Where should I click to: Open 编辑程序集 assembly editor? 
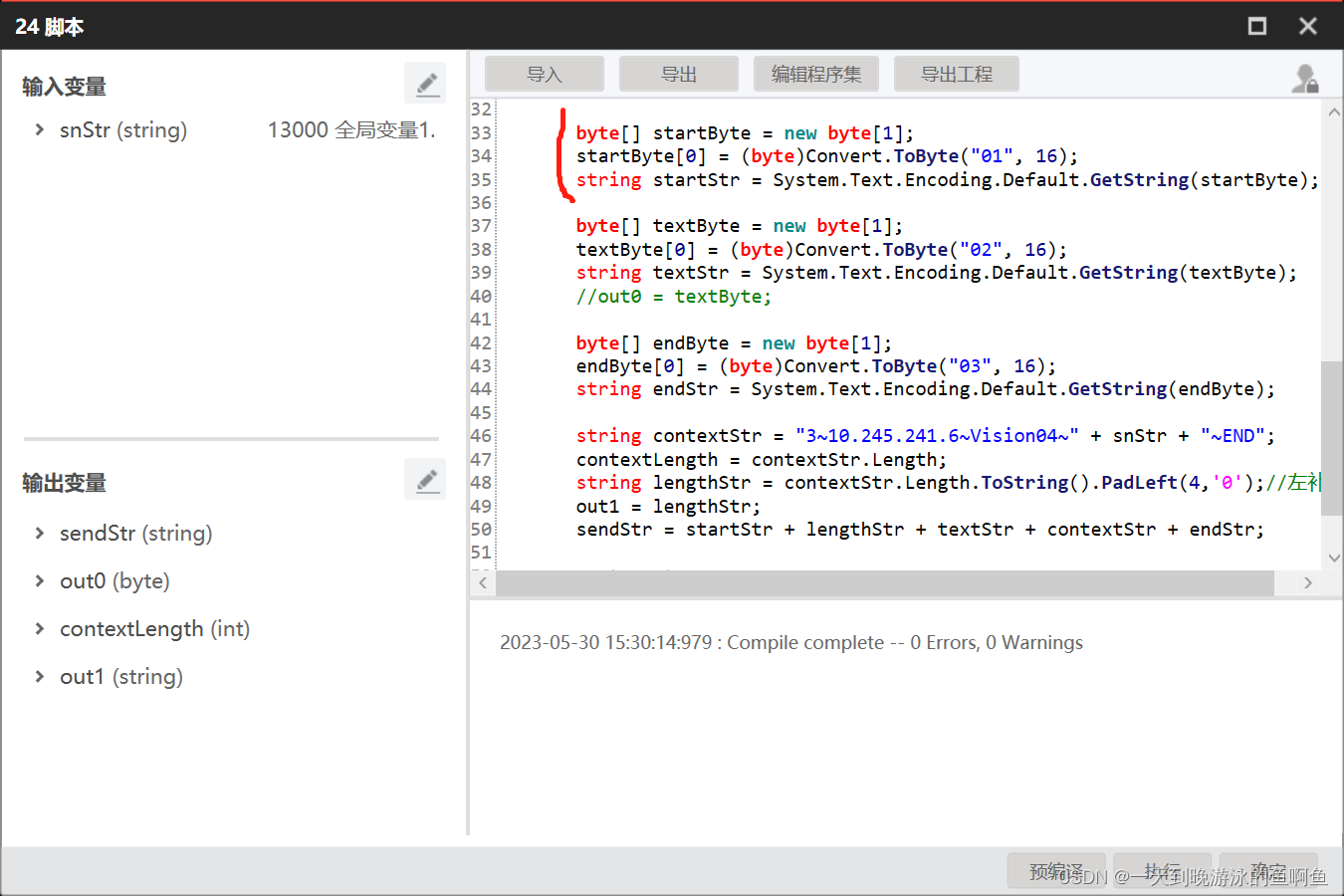click(x=816, y=74)
